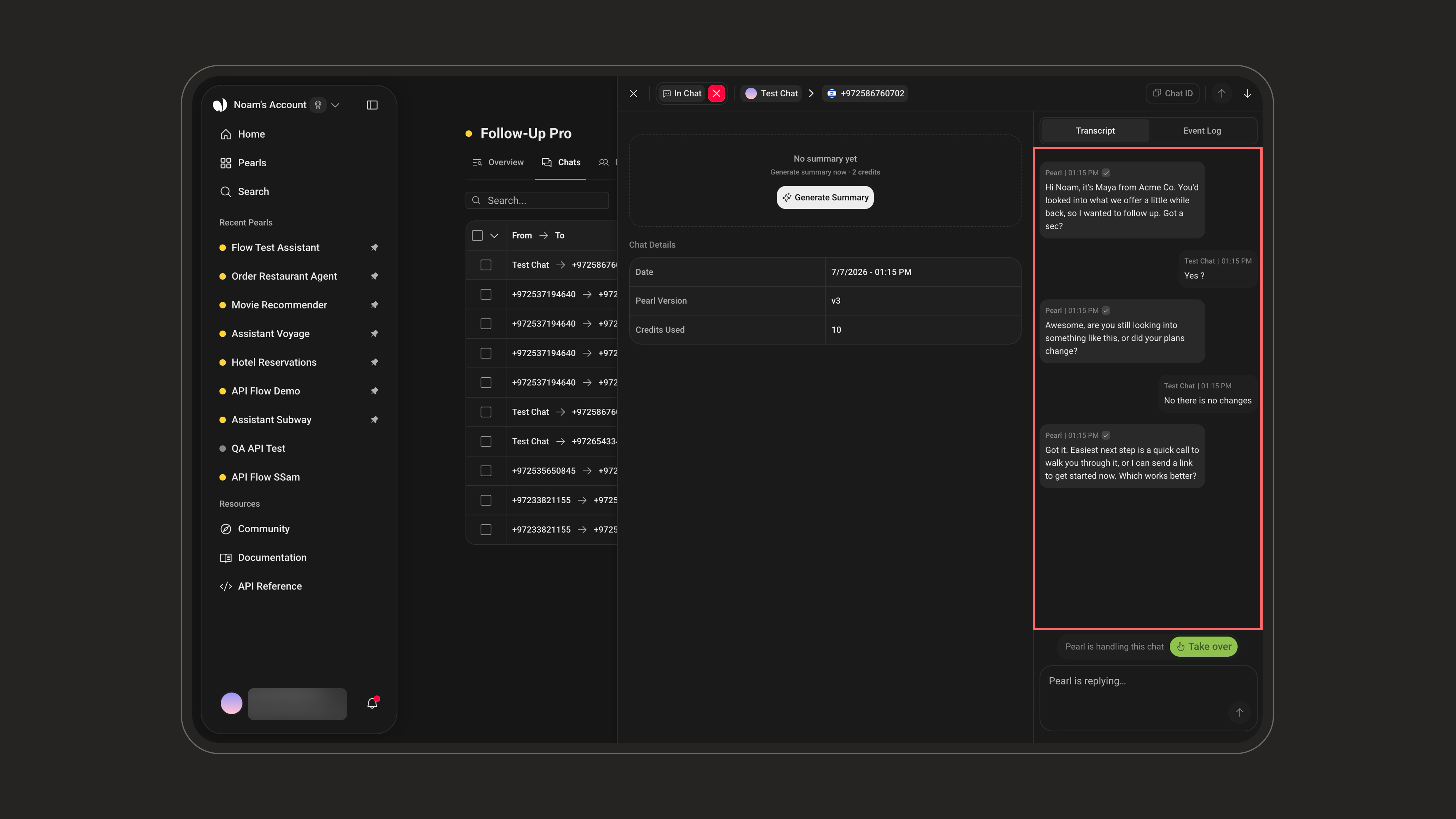Check the third chat row checkbox
This screenshot has width=1456, height=819.
tap(486, 324)
